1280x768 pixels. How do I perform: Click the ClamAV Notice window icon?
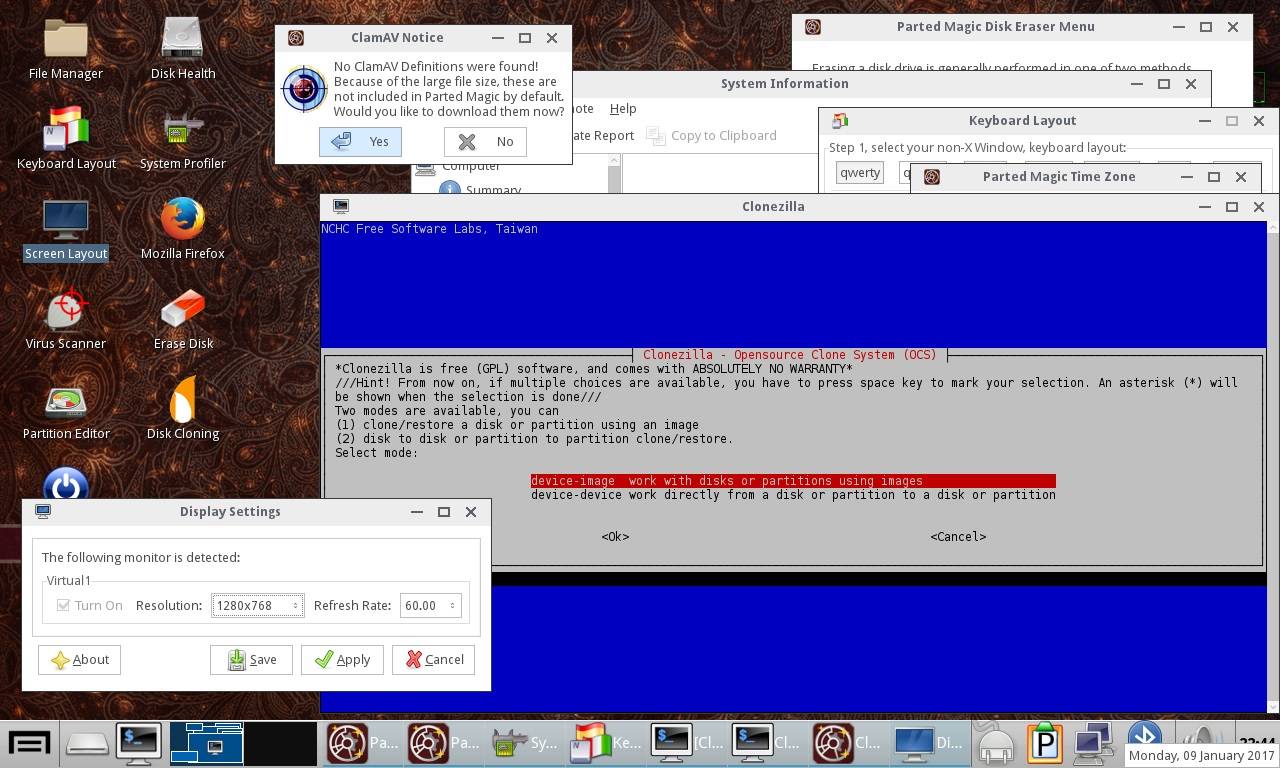point(296,38)
